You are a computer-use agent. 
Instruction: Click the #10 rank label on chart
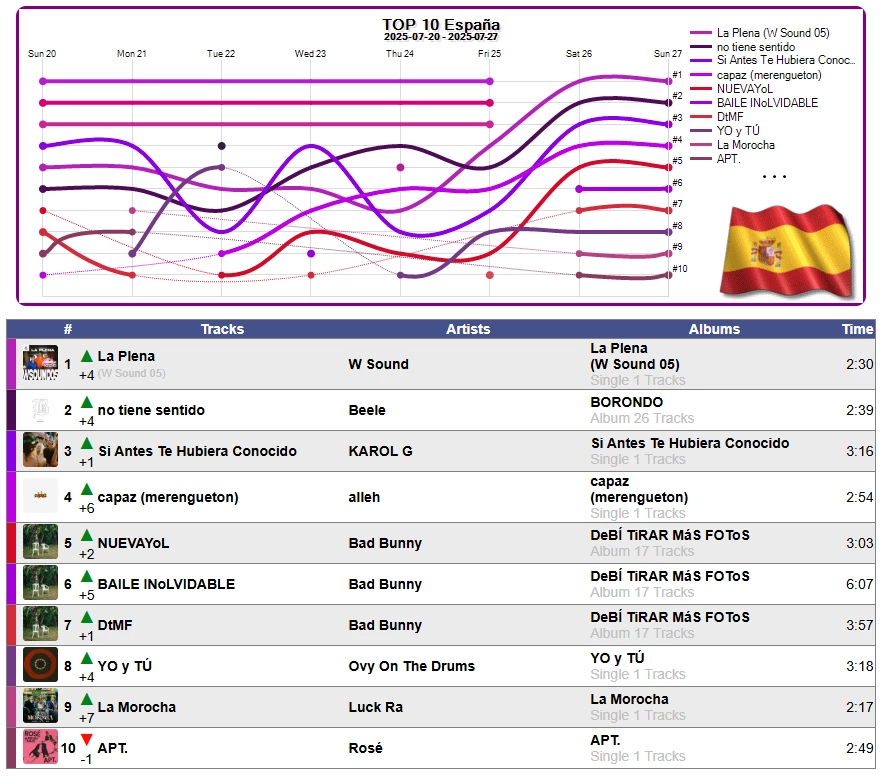680,269
